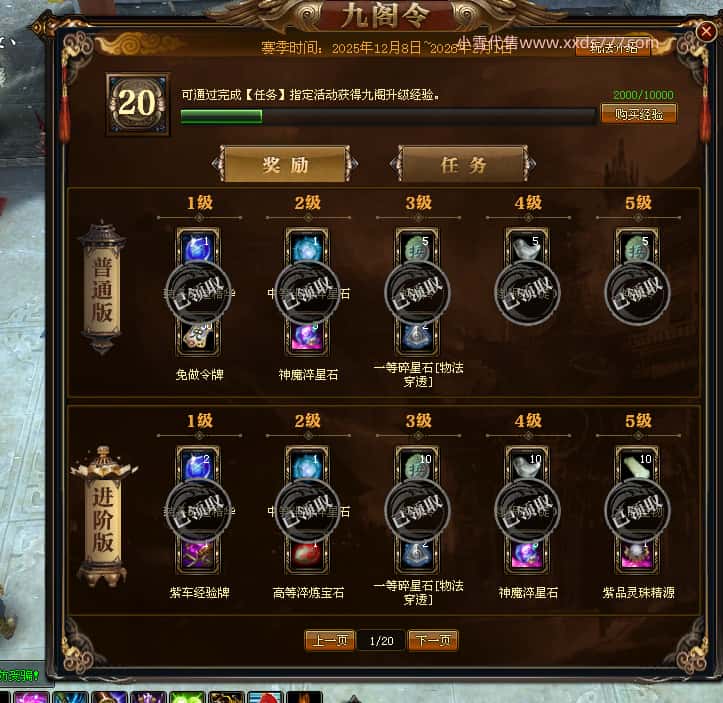Click the 免做令牌 icon in level 1 normal rewards
723x703 pixels.
pyautogui.click(x=198, y=337)
